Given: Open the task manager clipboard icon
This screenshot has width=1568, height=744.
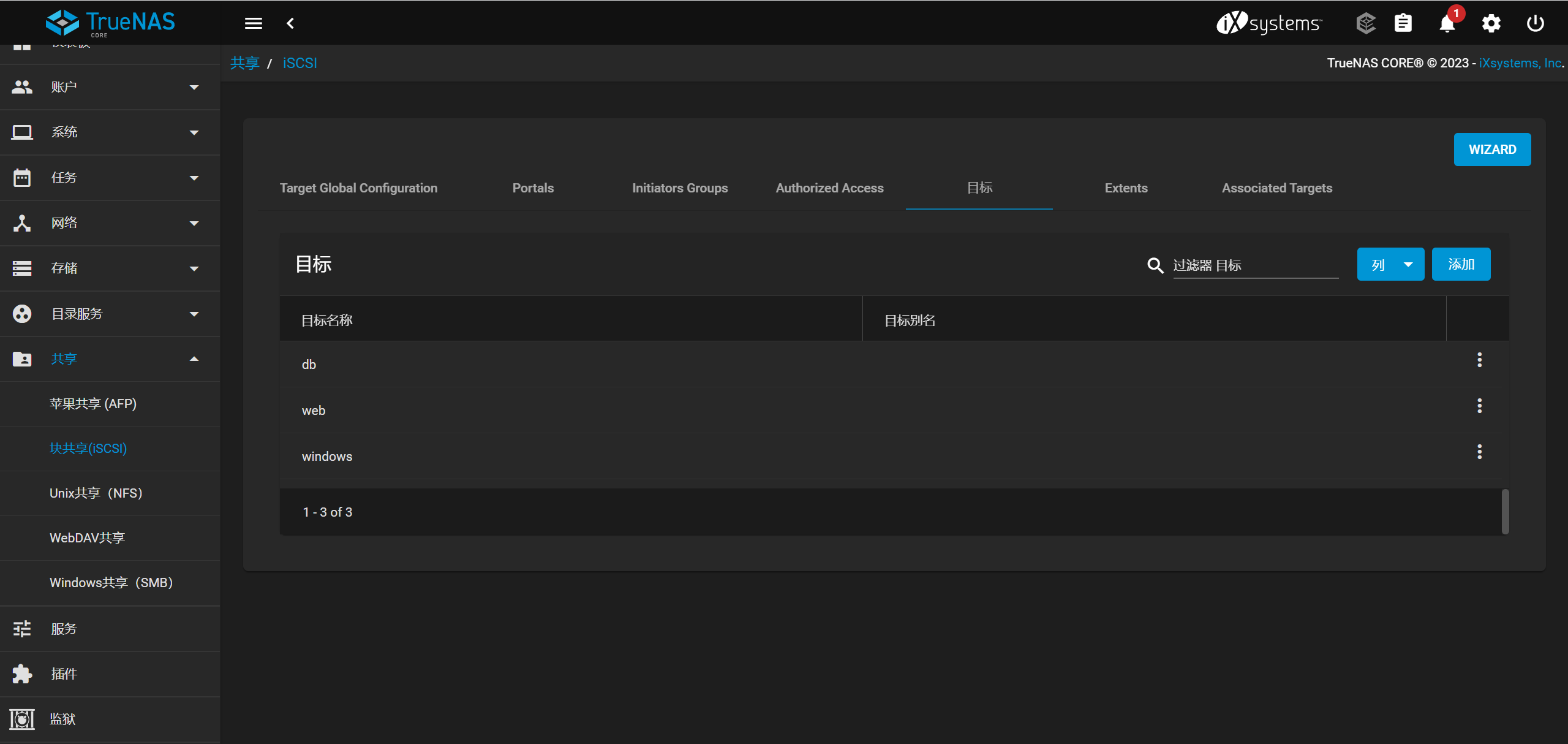Looking at the screenshot, I should tap(1403, 23).
